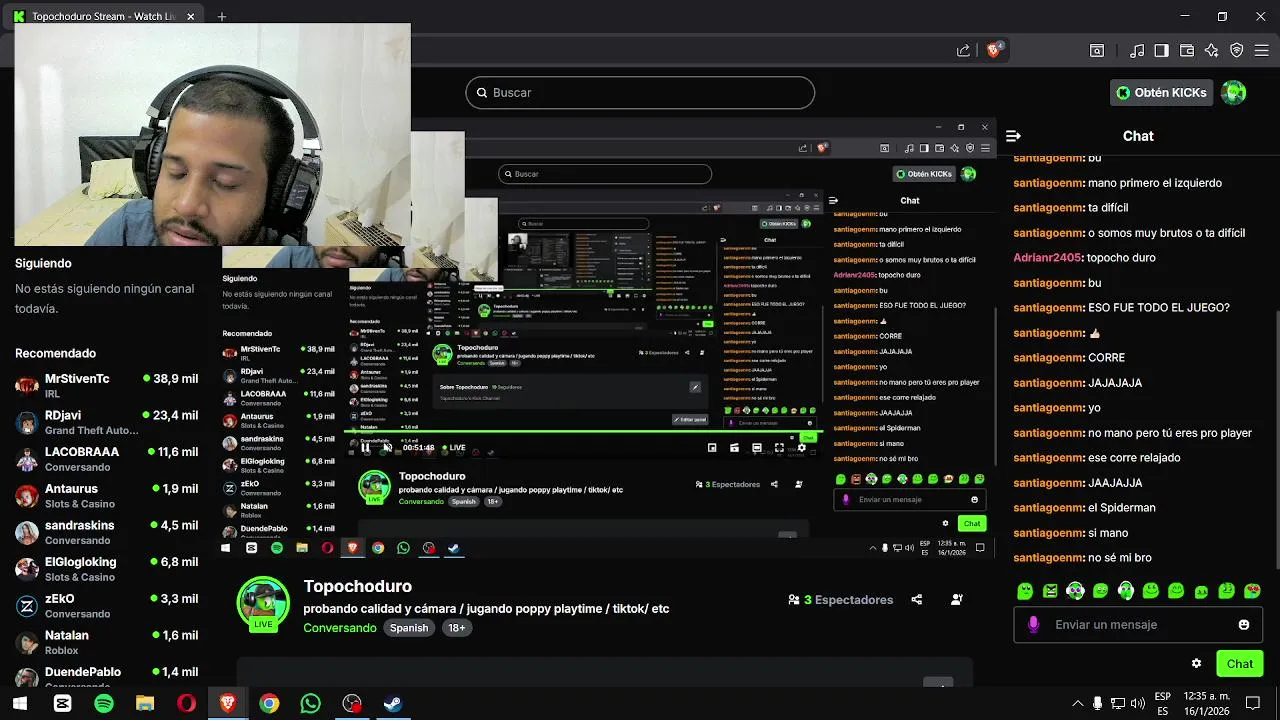The width and height of the screenshot is (1280, 720).
Task: Open CapCut from the taskbar
Action: tap(63, 704)
